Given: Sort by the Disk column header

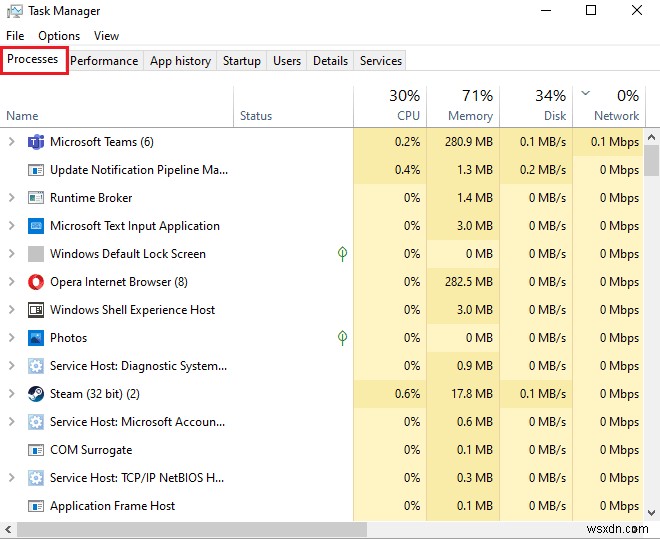Looking at the screenshot, I should [x=536, y=107].
